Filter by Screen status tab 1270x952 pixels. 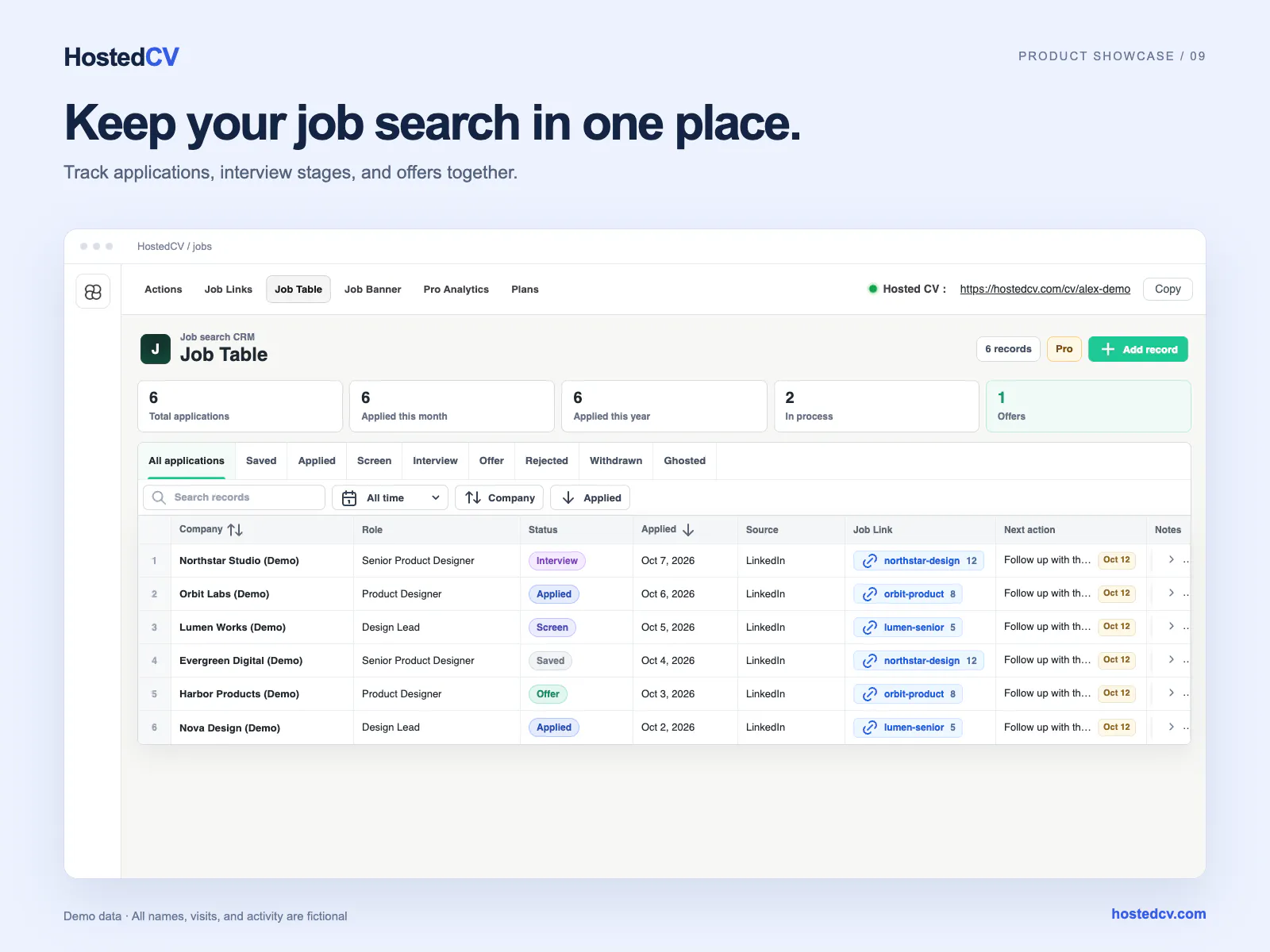point(374,461)
